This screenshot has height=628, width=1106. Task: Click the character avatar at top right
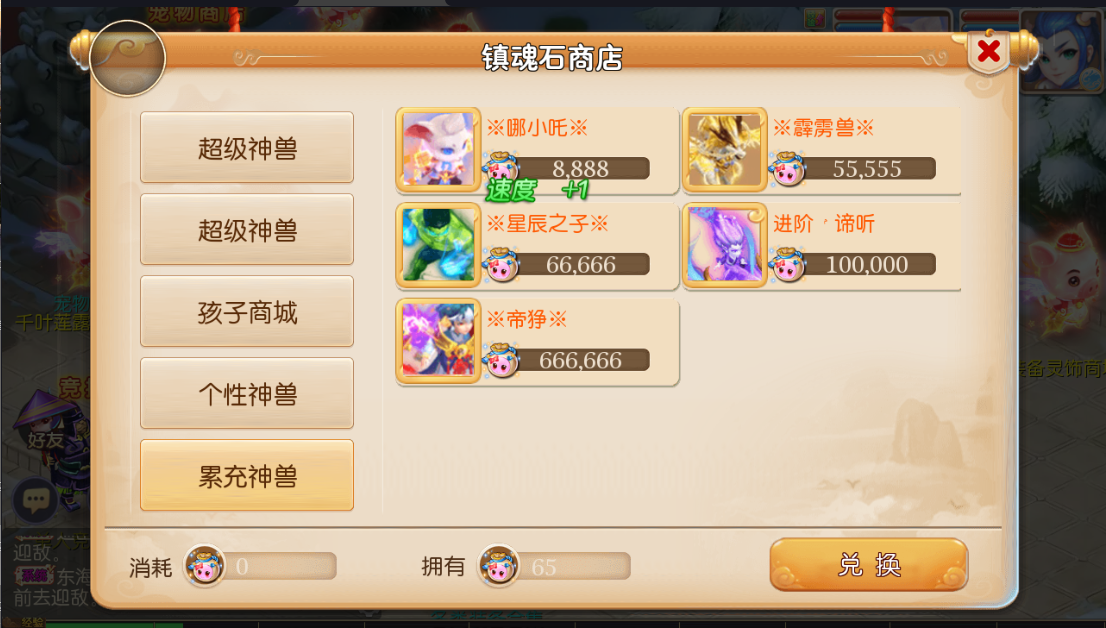pos(1062,51)
